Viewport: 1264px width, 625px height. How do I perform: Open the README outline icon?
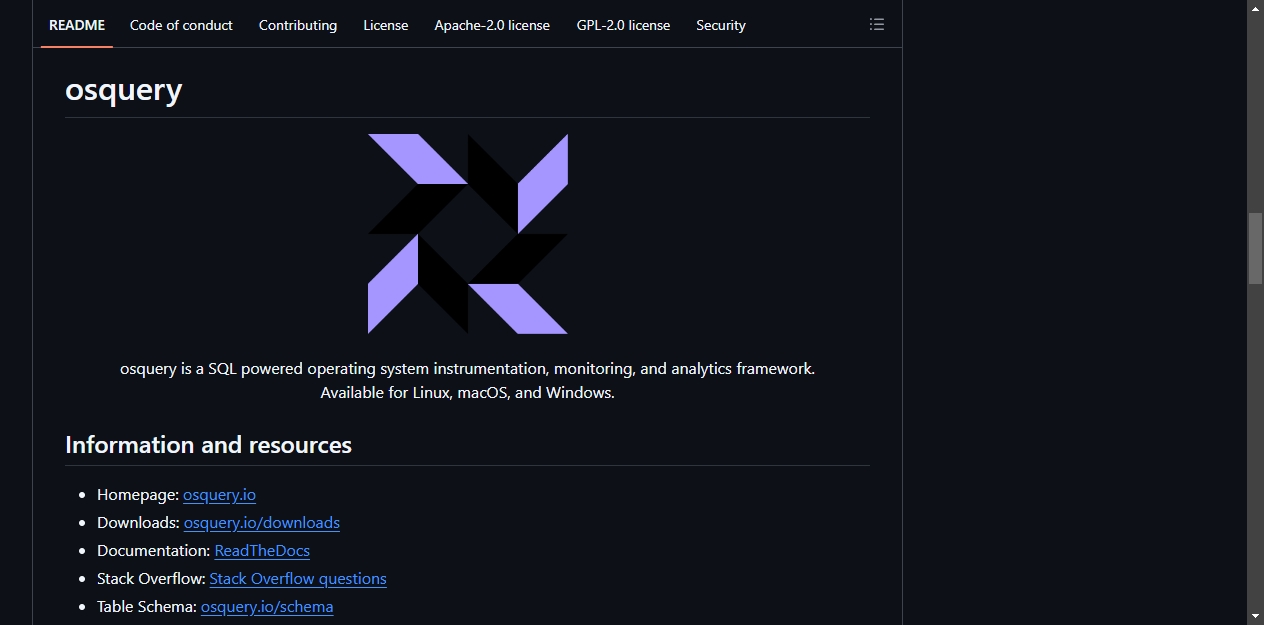click(x=877, y=25)
